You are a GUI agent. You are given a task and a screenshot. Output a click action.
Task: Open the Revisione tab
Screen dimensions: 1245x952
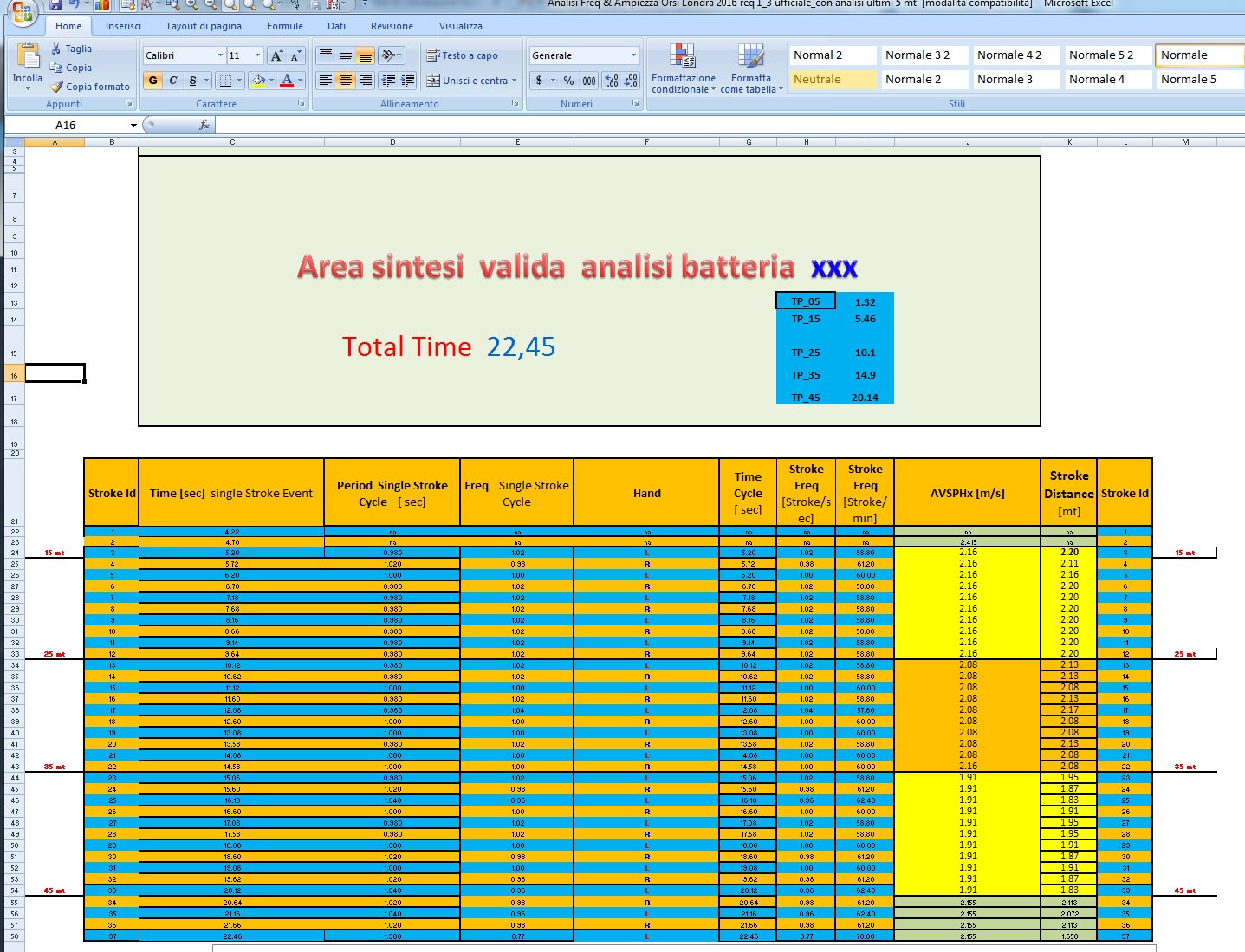point(392,26)
